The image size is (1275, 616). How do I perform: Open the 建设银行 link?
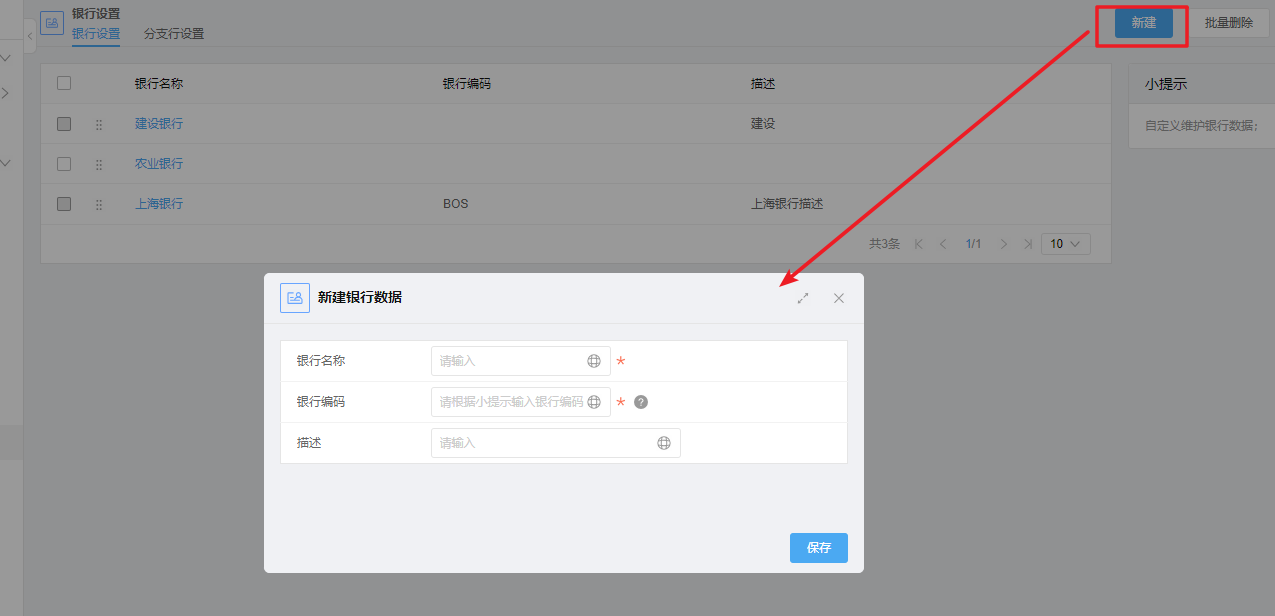point(159,124)
